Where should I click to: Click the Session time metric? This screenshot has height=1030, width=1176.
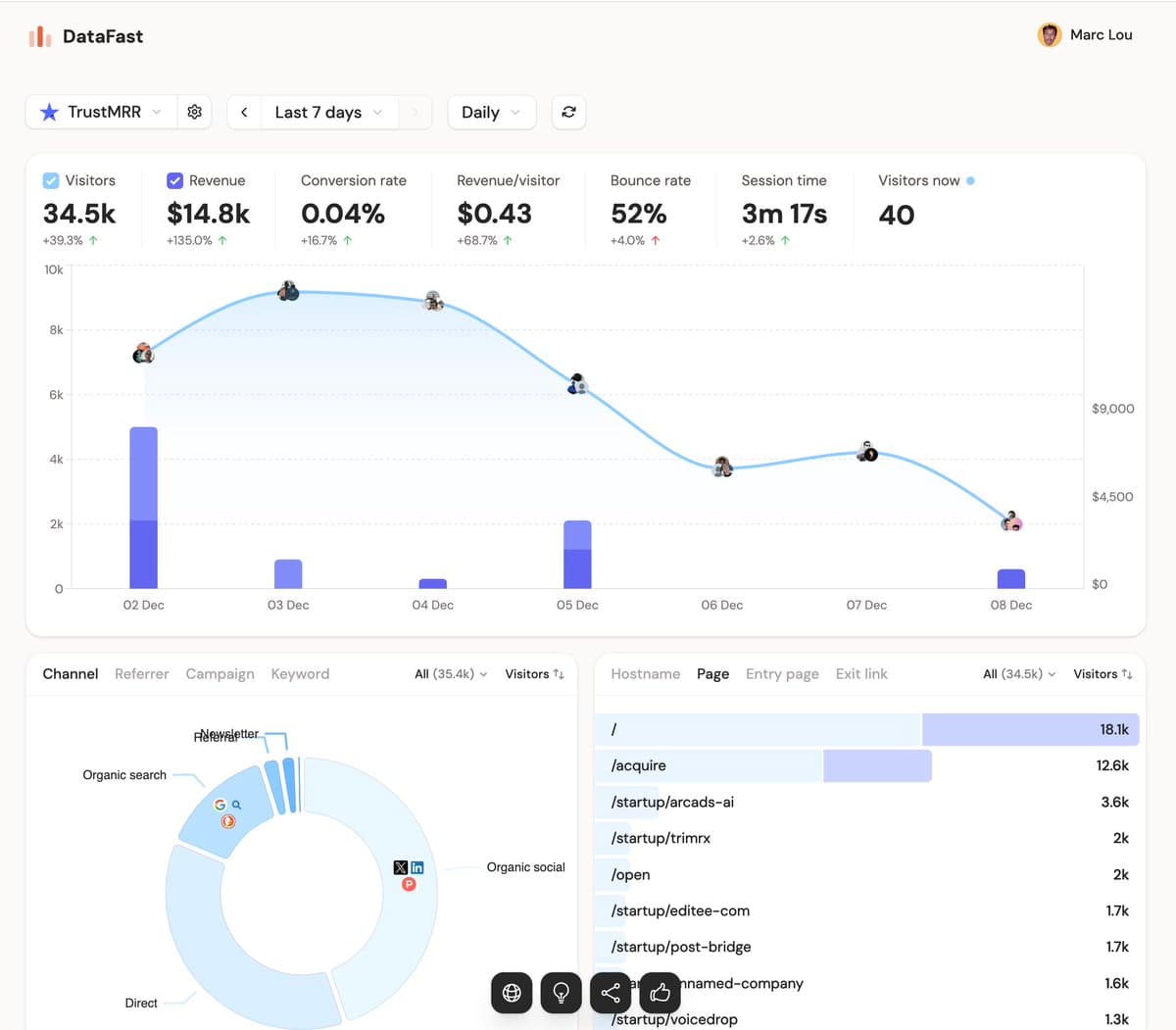[x=784, y=210]
